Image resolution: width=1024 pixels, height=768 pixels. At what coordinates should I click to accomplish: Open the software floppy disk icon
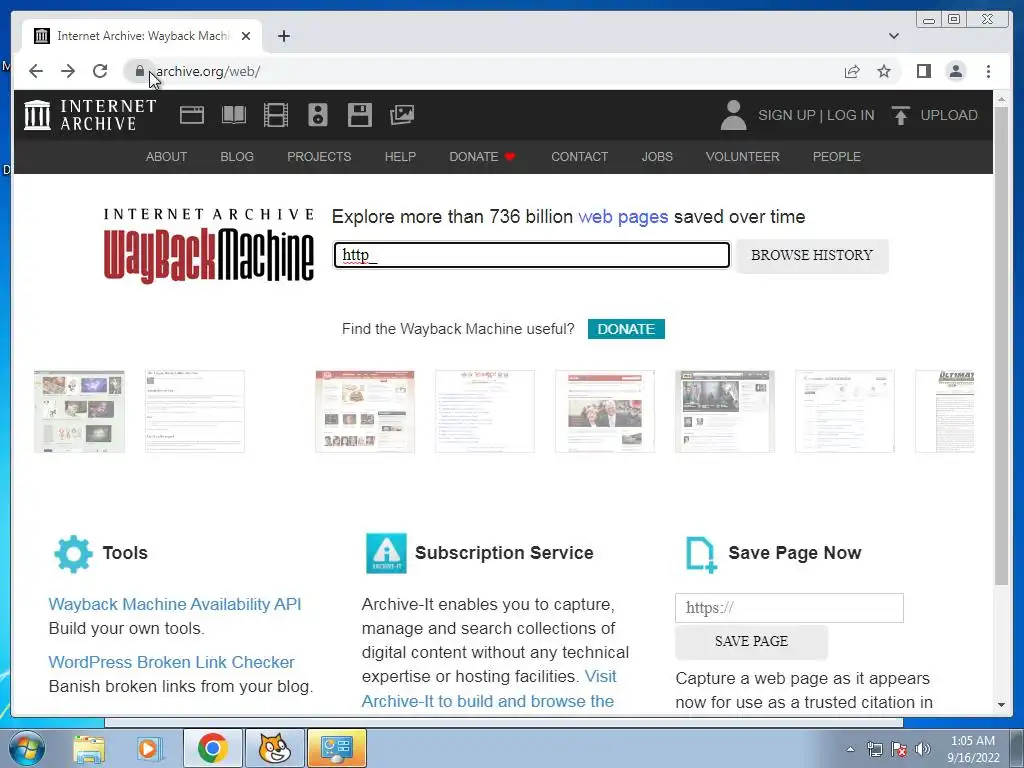click(x=360, y=115)
